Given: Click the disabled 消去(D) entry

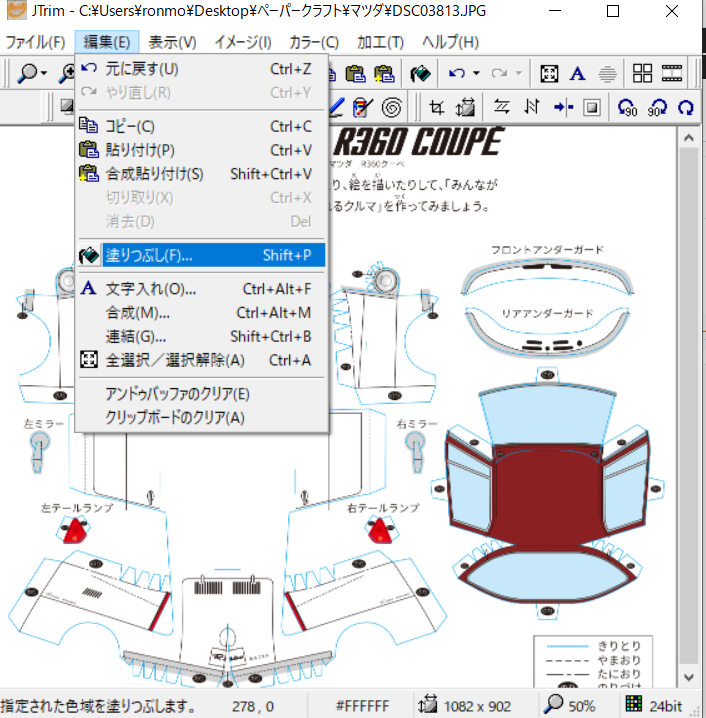Looking at the screenshot, I should [201, 222].
